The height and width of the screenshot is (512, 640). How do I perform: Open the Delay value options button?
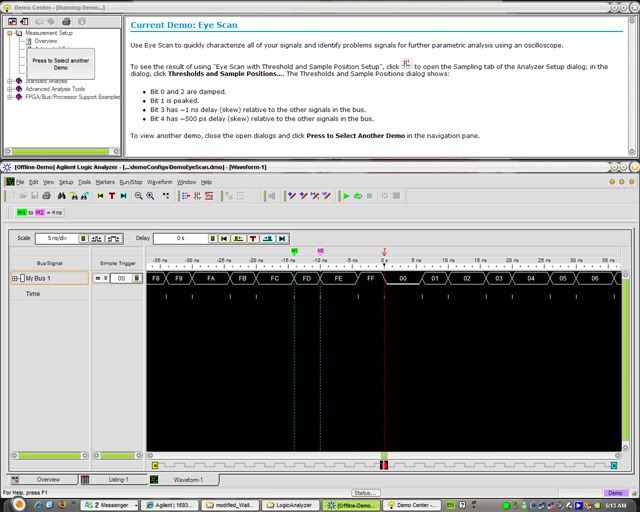point(213,238)
